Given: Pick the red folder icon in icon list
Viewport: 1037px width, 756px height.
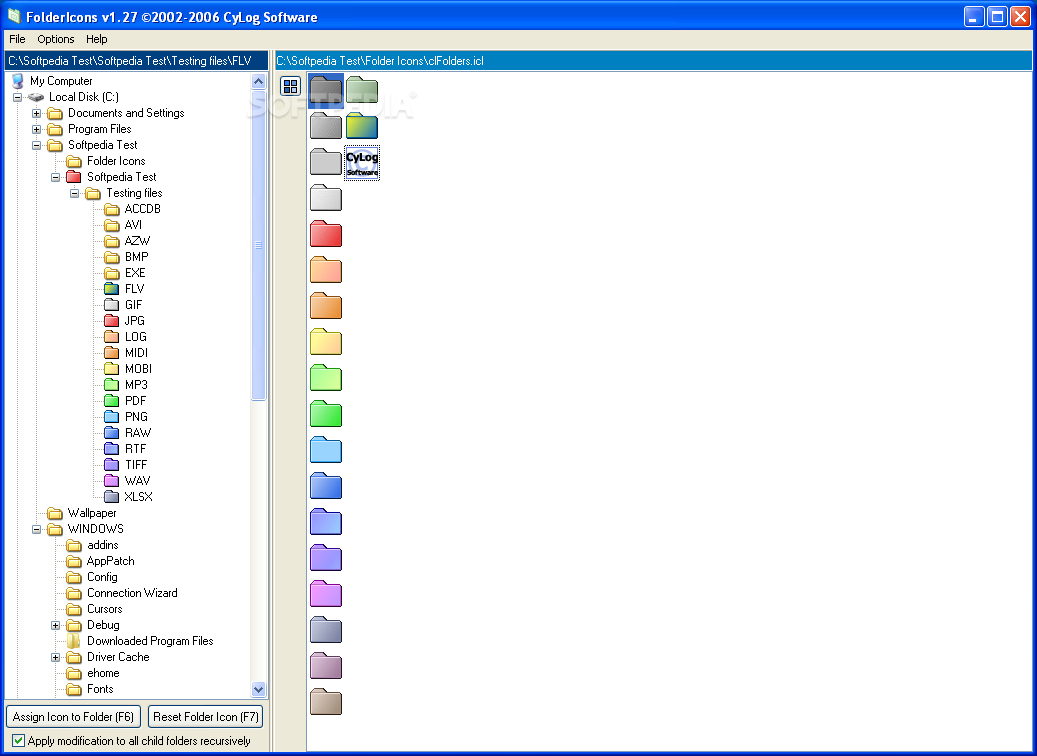Looking at the screenshot, I should pyautogui.click(x=326, y=233).
